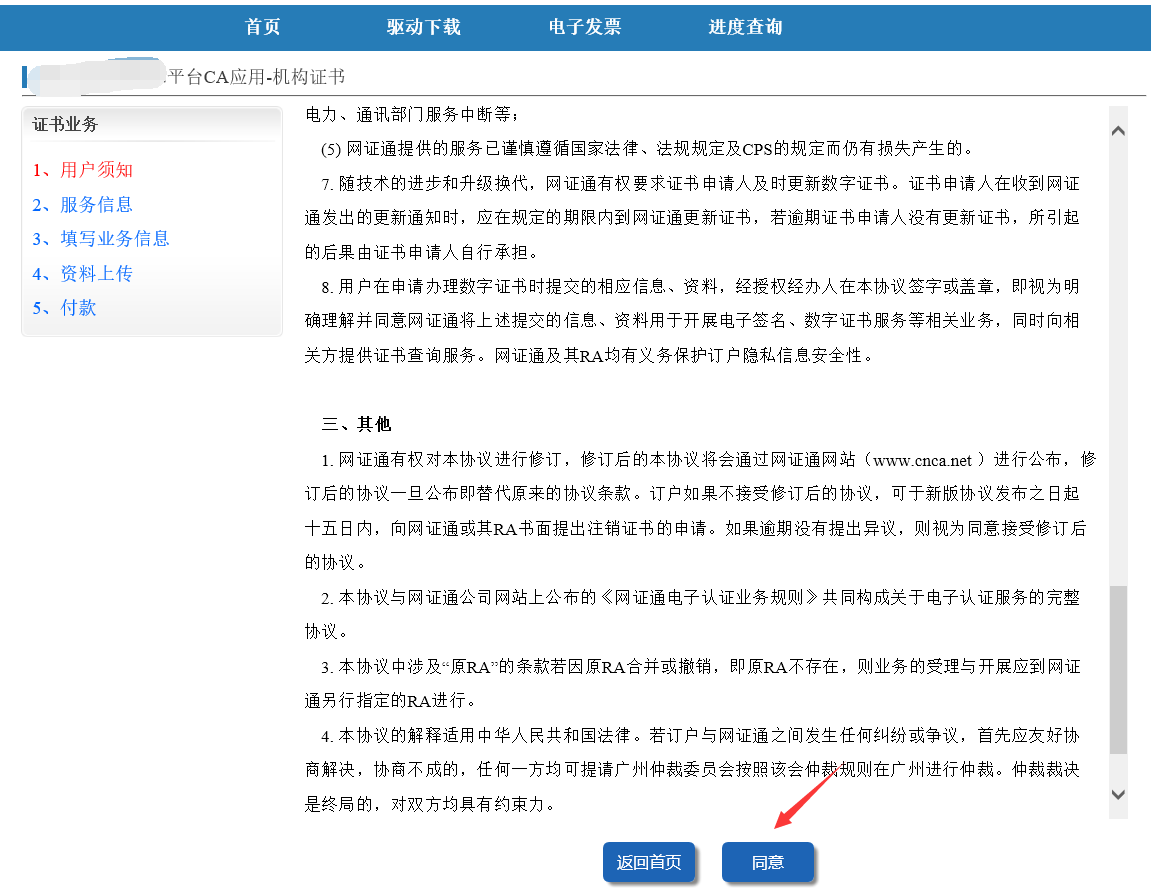The height and width of the screenshot is (895, 1151).
Task: Click the 三、其他 section heading
Action: (x=356, y=424)
